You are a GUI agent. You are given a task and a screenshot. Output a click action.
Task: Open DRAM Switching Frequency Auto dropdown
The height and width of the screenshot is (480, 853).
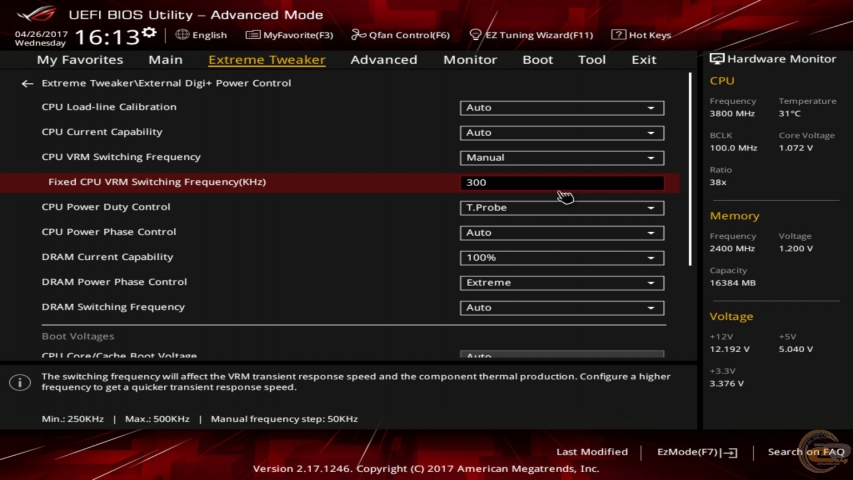561,308
